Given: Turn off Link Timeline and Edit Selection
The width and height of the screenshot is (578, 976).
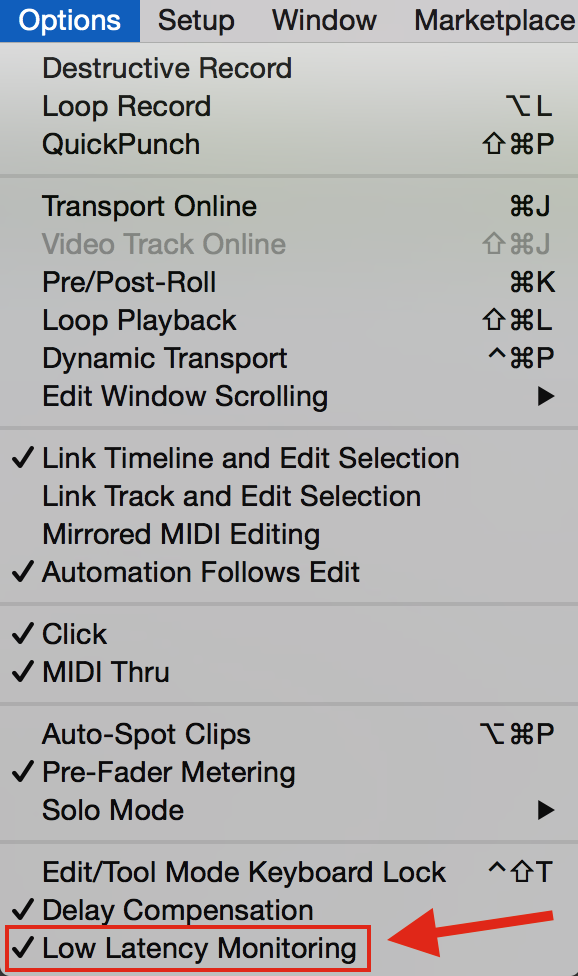Looking at the screenshot, I should click(x=250, y=458).
